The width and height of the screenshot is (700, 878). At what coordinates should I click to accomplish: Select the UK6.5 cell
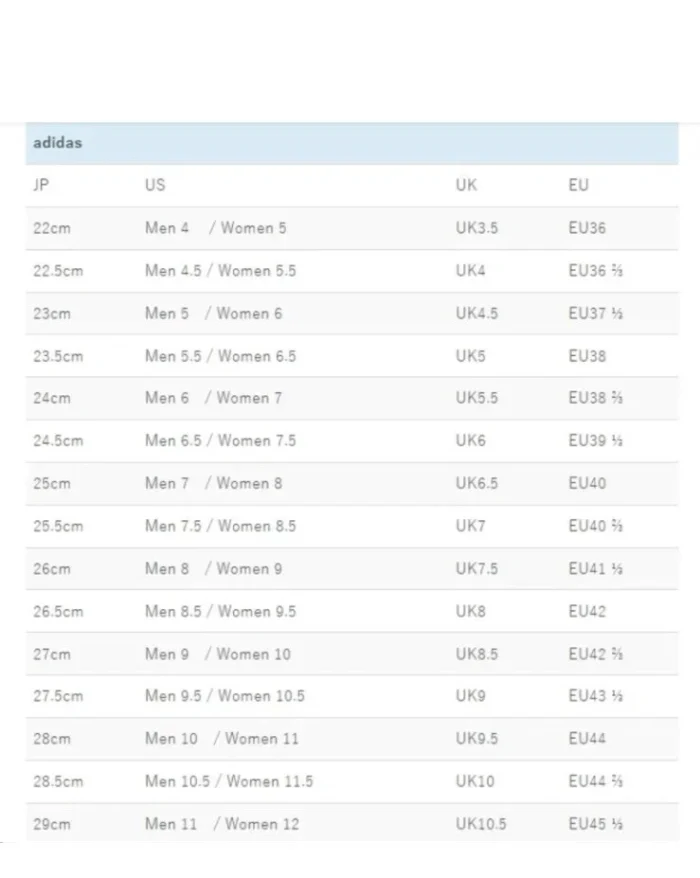click(477, 483)
